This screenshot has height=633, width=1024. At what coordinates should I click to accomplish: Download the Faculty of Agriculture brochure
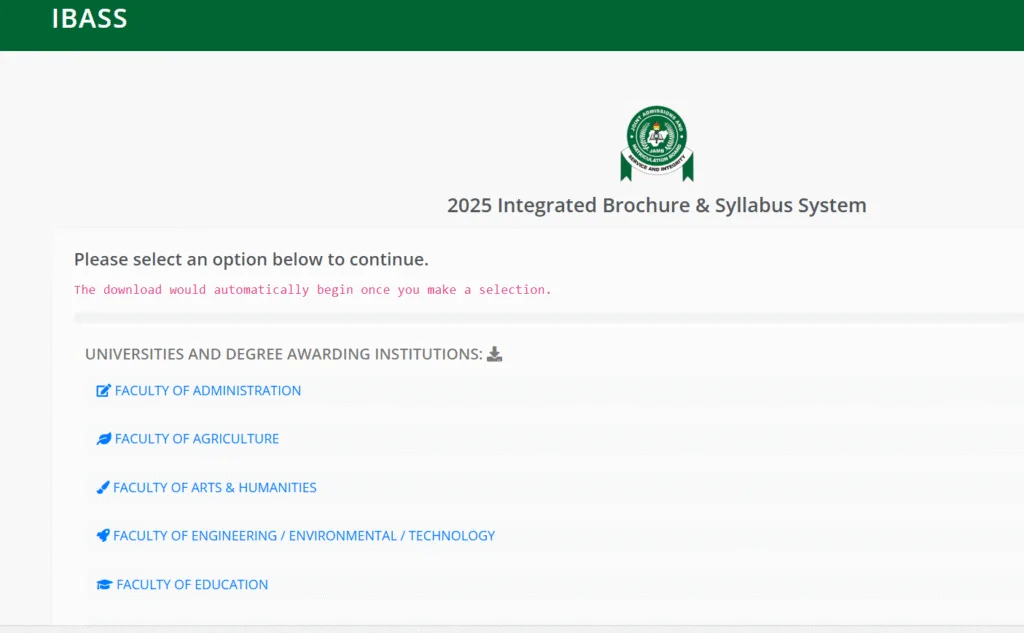pos(197,439)
